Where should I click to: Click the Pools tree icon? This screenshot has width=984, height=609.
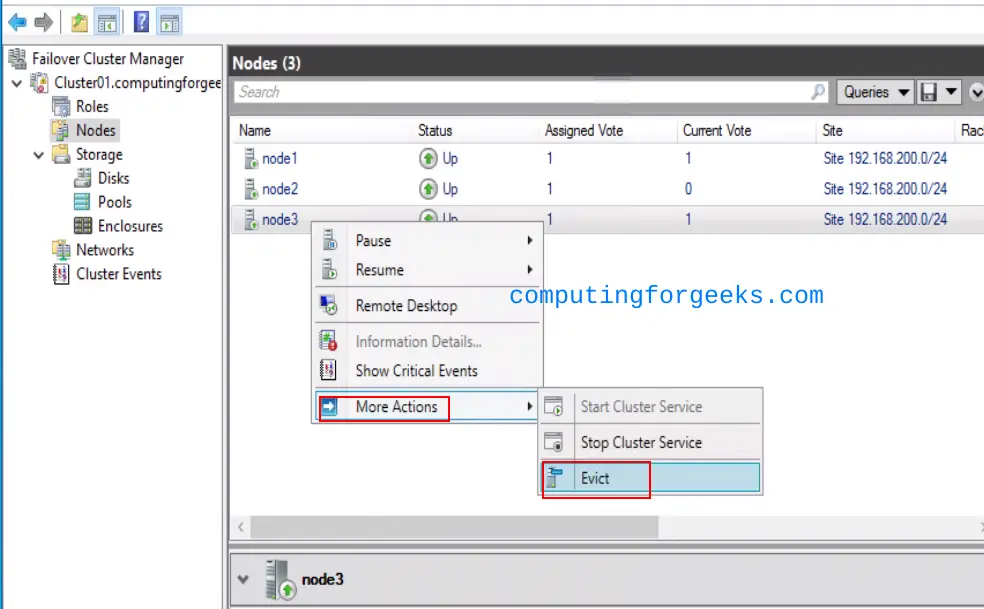82,202
